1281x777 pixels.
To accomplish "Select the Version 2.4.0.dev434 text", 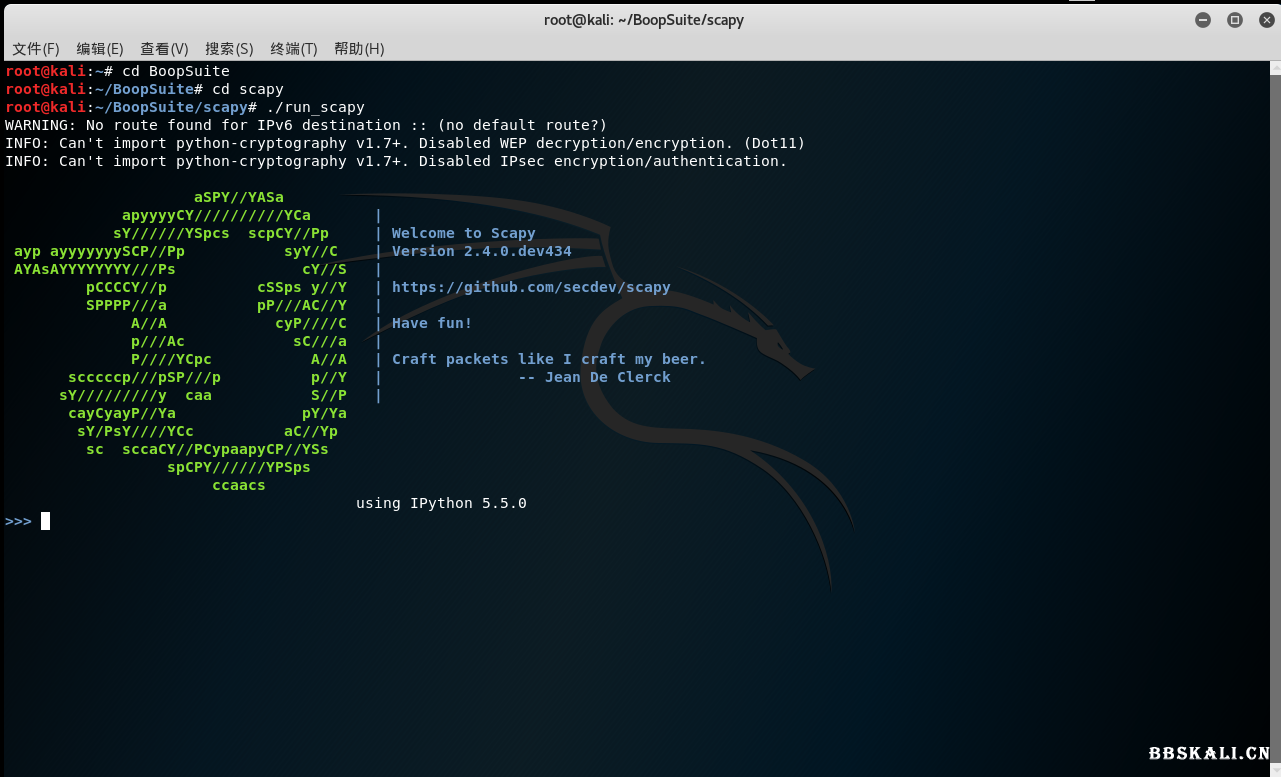I will point(480,251).
